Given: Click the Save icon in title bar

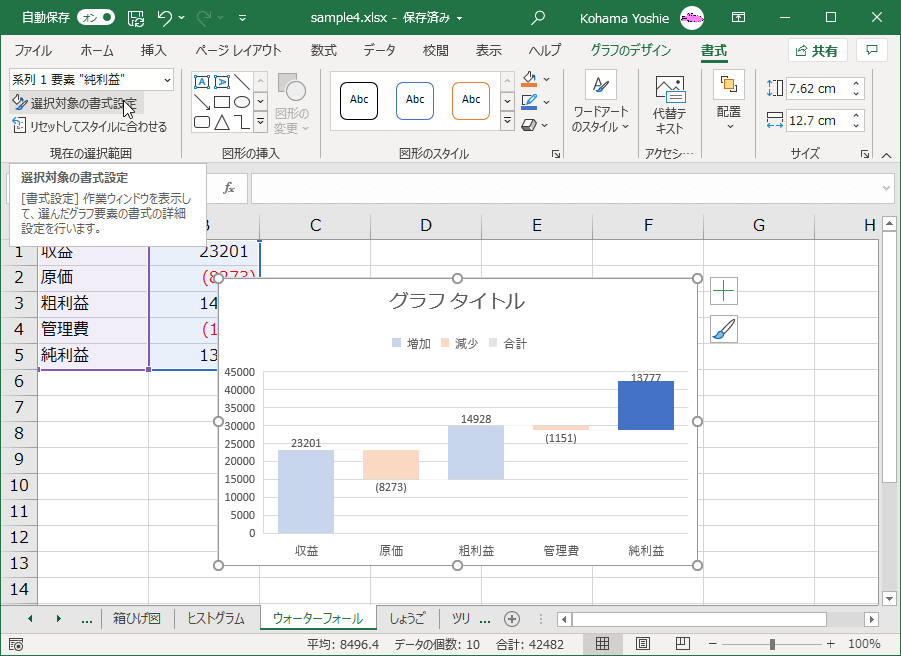Looking at the screenshot, I should pyautogui.click(x=136, y=18).
